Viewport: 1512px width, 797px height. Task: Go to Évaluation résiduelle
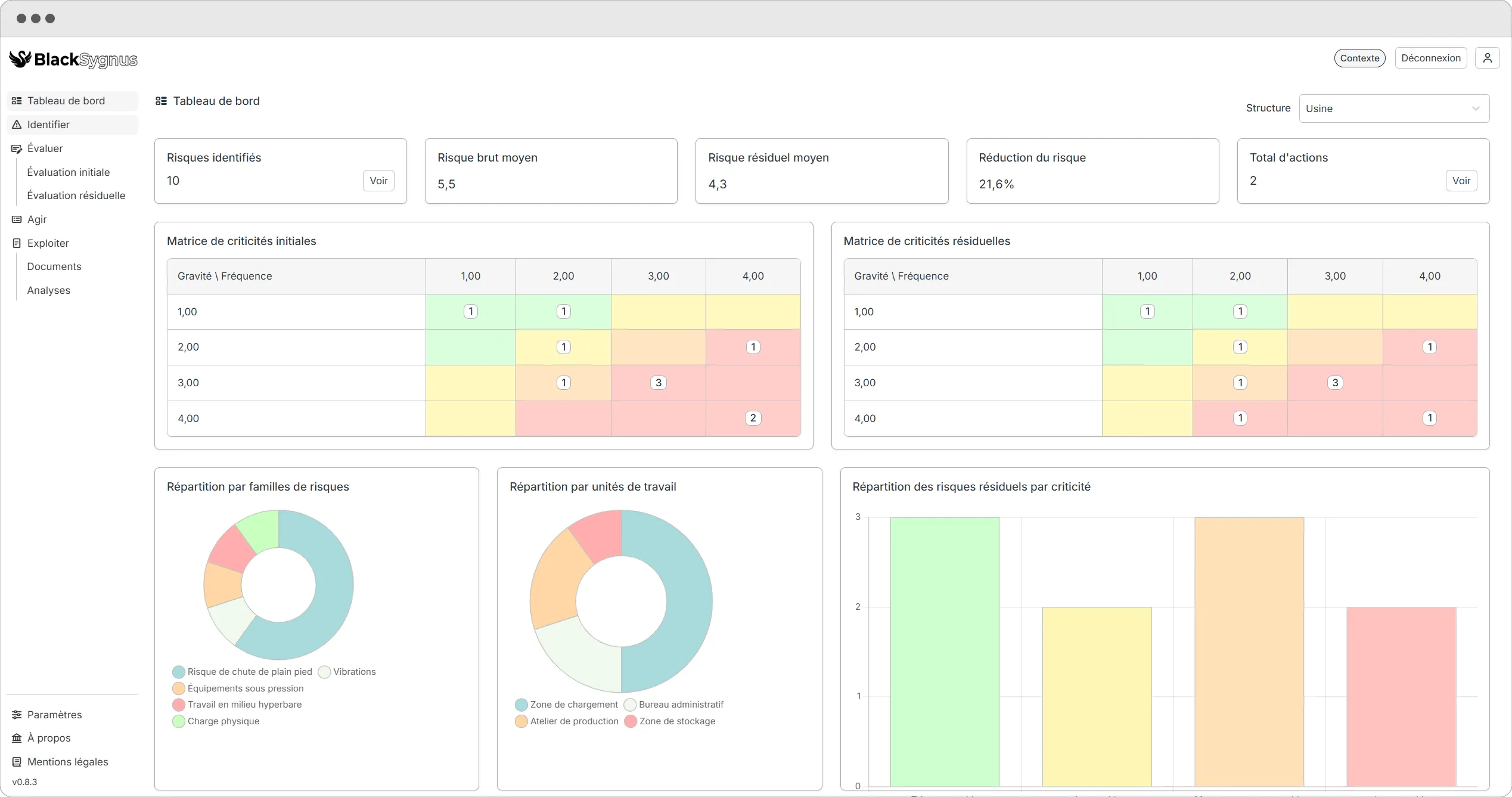coord(76,196)
